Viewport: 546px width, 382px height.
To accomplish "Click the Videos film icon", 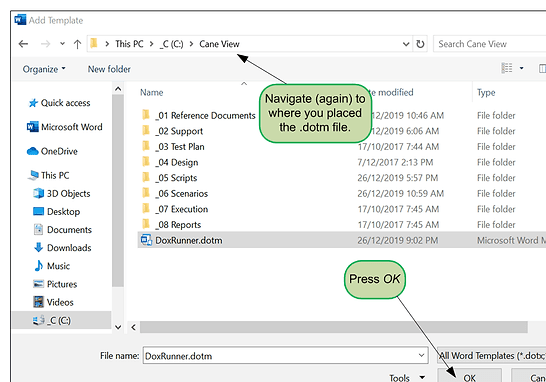I will click(38, 302).
